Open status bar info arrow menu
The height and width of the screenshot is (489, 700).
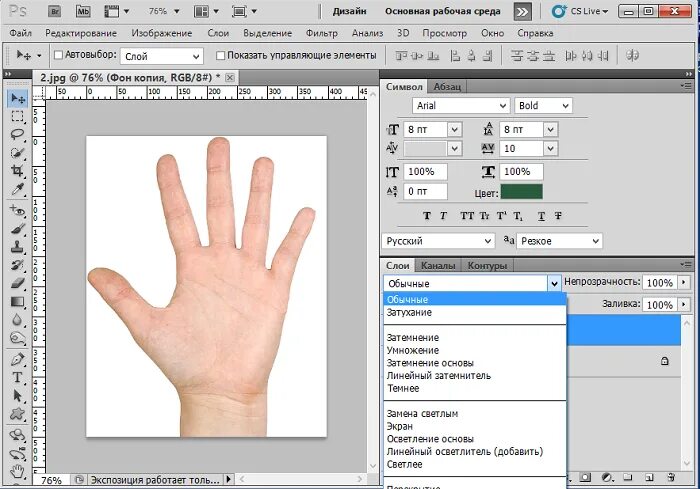(229, 480)
